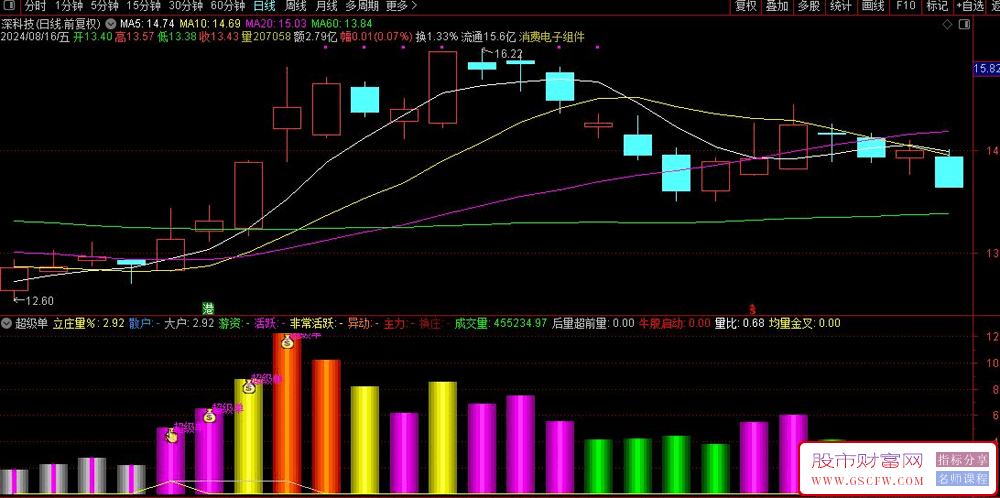Switch to the 分时 intraday view

35,6
